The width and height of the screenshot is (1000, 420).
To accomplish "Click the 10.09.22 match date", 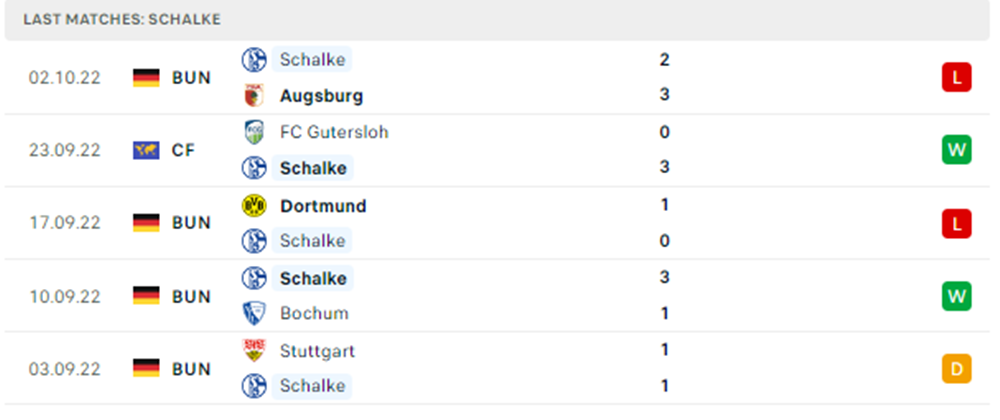I will coord(64,297).
